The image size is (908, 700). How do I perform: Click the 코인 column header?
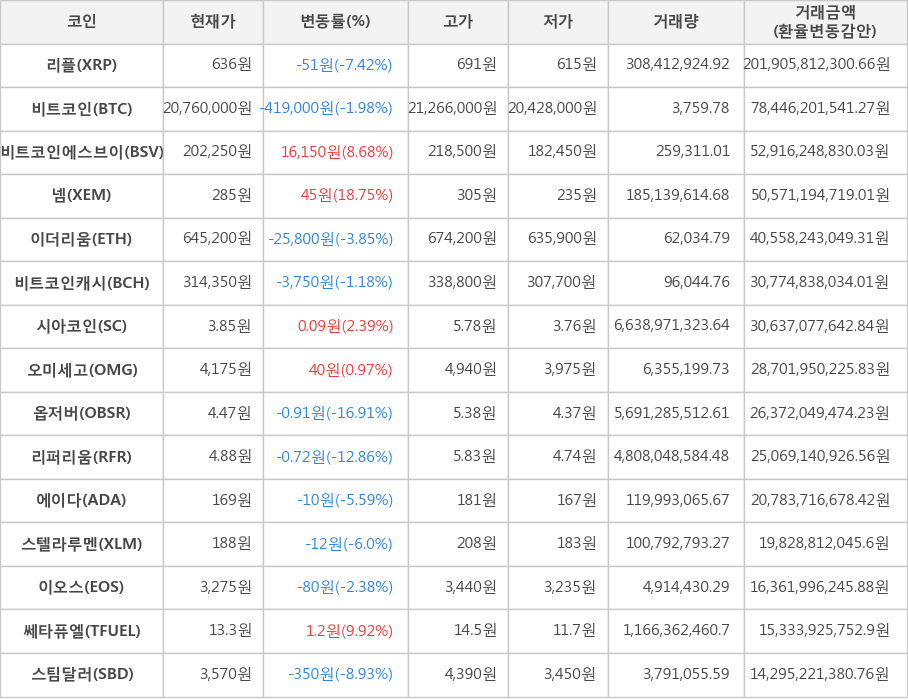point(82,21)
